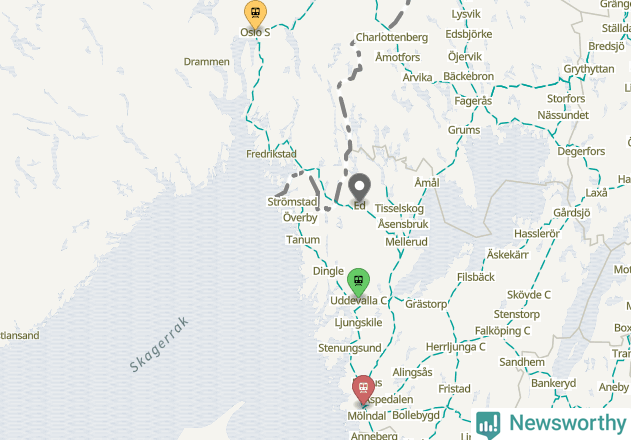Click the Åmål town label
631x440 pixels.
tap(427, 183)
